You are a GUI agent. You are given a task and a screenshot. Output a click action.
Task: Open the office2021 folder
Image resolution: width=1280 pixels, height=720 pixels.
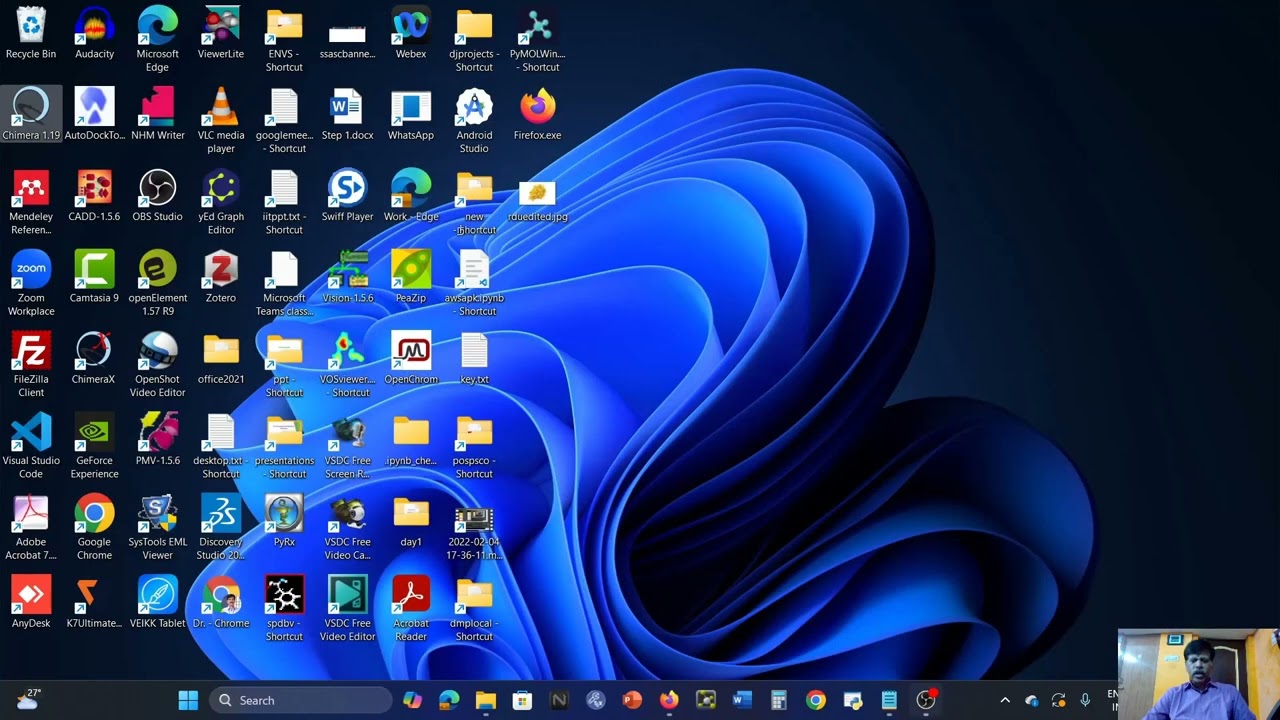pos(221,358)
